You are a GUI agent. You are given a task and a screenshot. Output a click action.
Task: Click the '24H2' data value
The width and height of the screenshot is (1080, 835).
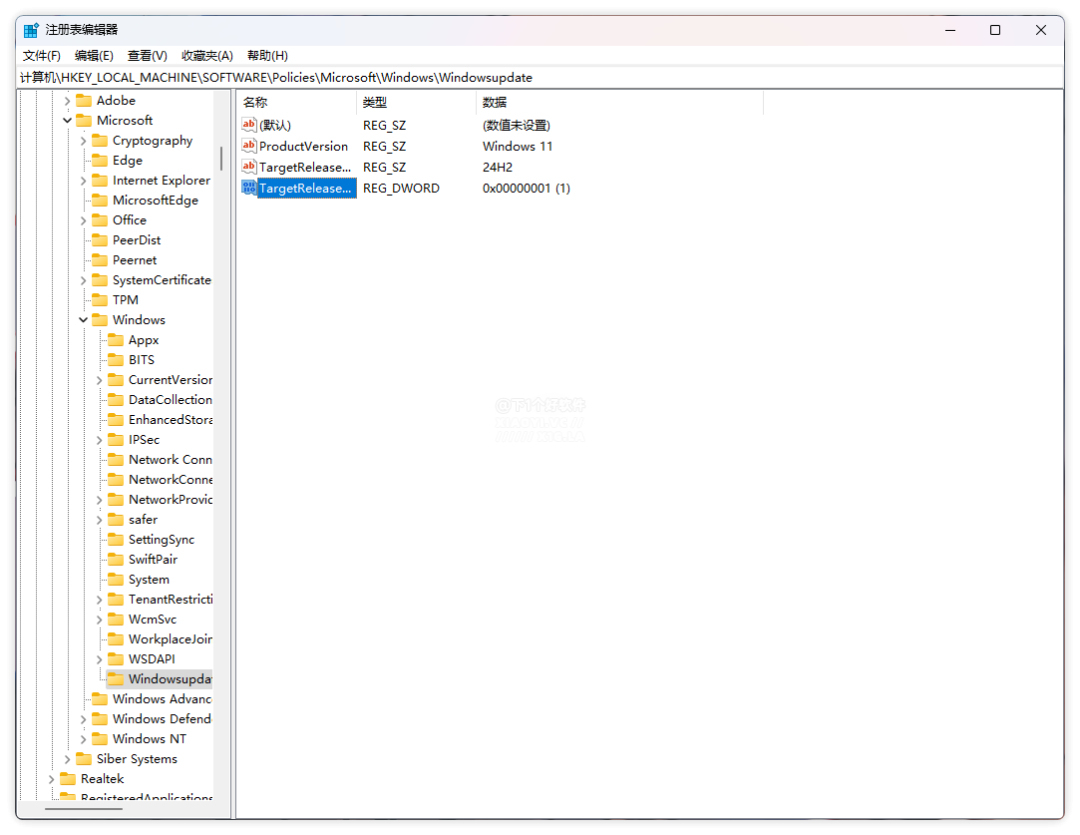497,167
